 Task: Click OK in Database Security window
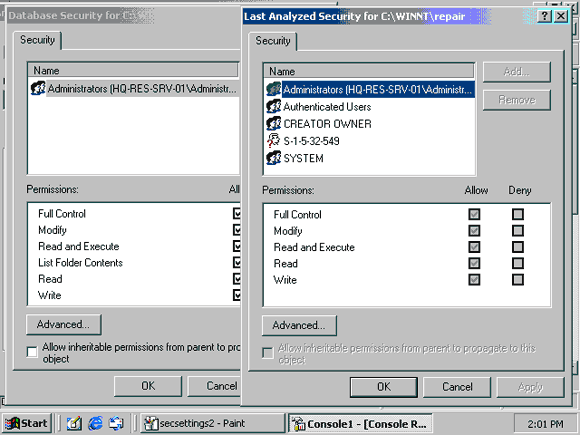click(148, 386)
